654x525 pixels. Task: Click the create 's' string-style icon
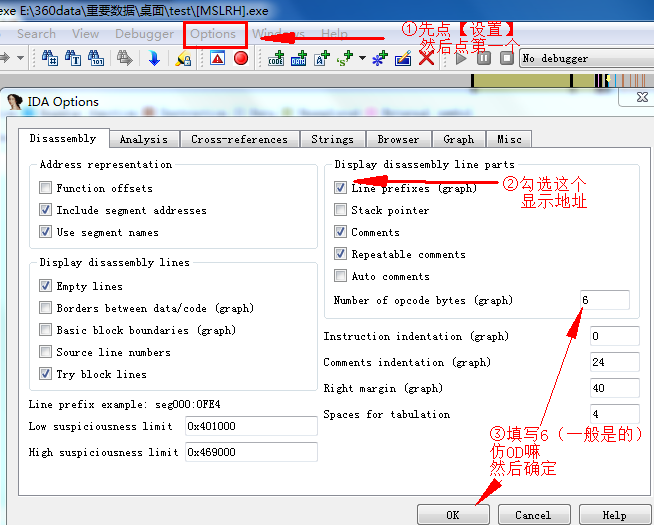(x=345, y=58)
